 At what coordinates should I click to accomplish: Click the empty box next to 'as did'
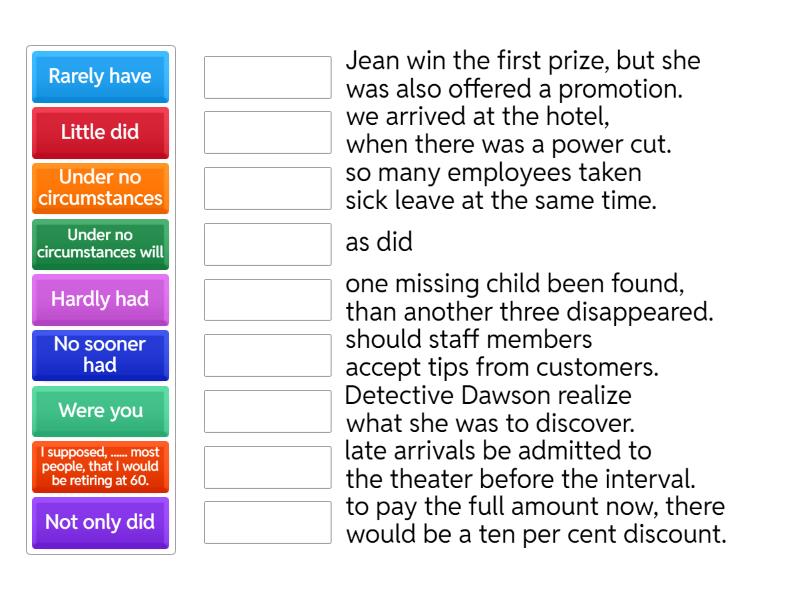267,244
